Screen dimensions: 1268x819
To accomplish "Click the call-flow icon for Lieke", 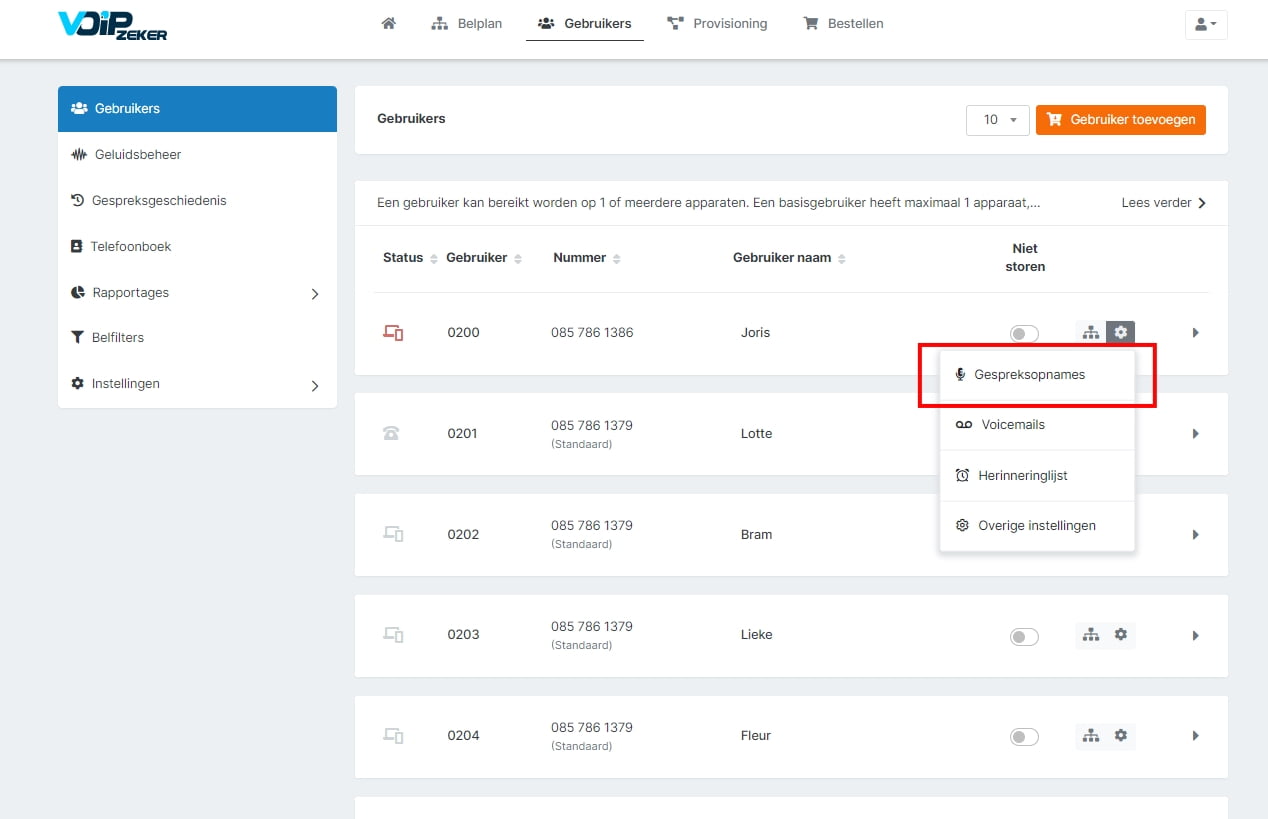I will pyautogui.click(x=1091, y=635).
